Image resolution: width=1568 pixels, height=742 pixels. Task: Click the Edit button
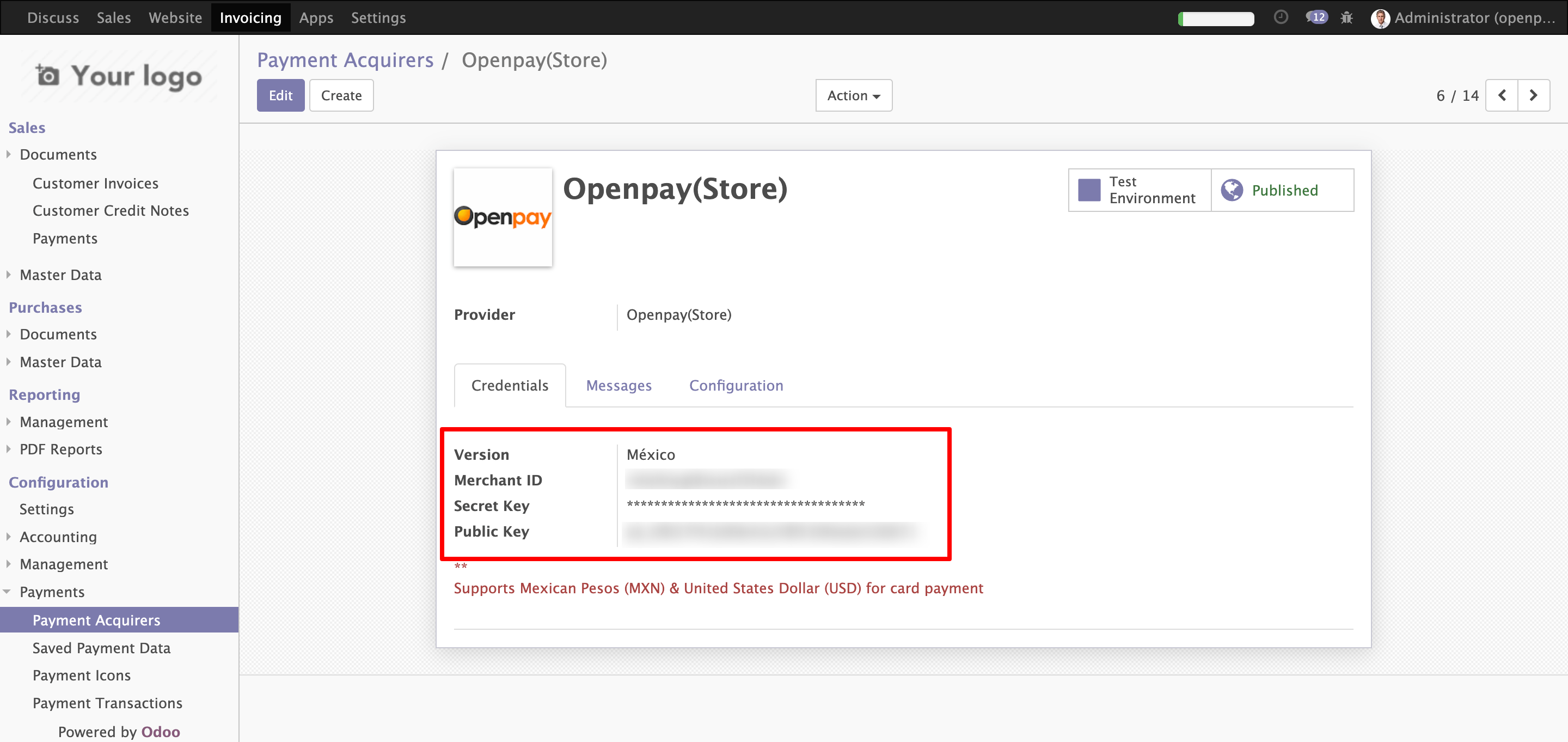[x=280, y=96]
